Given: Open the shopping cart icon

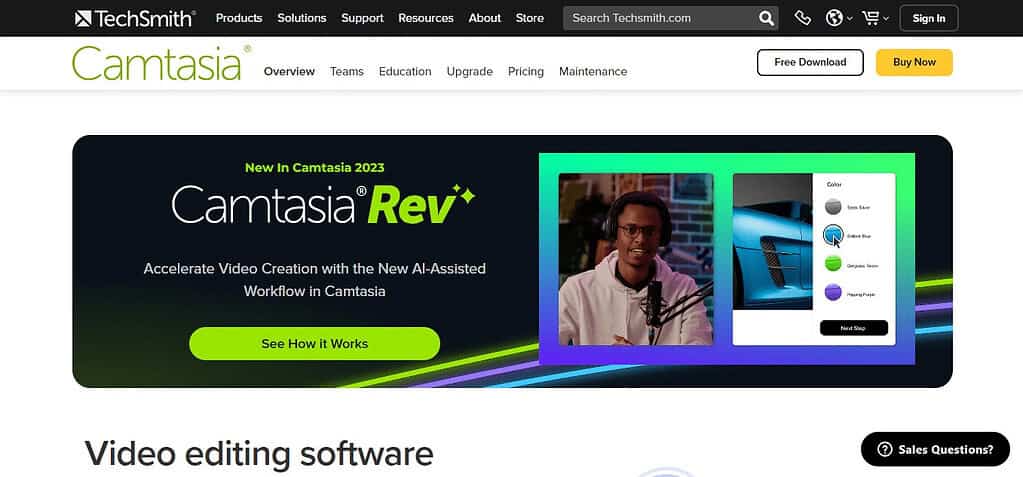Looking at the screenshot, I should coord(870,18).
